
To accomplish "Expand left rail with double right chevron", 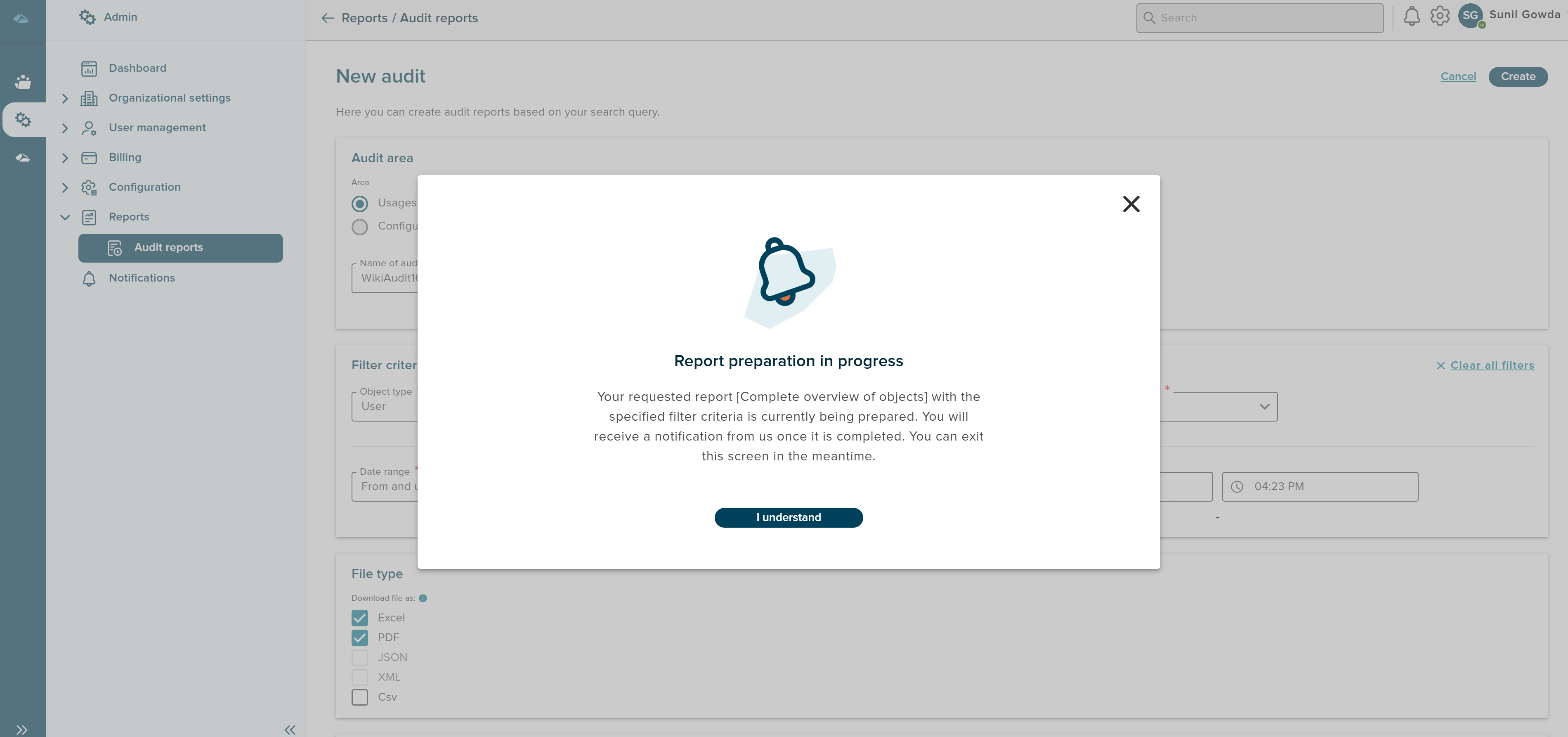I will tap(22, 729).
